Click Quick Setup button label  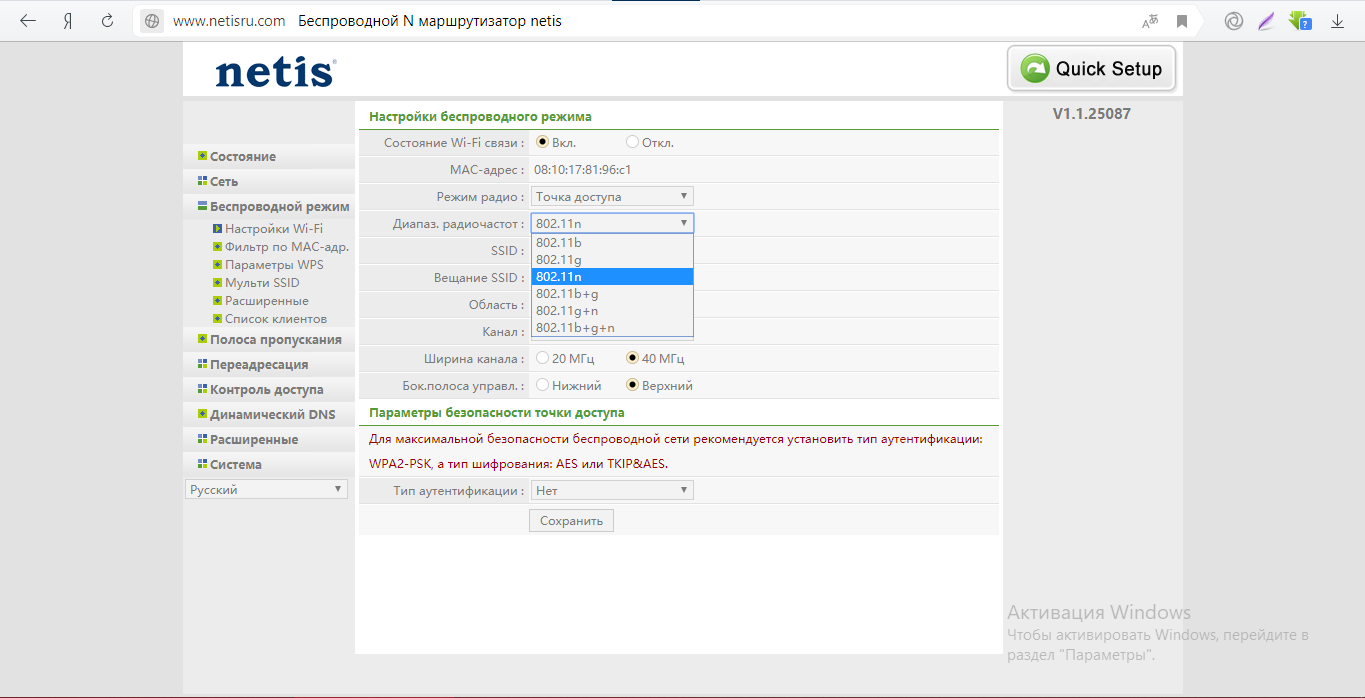(1109, 69)
